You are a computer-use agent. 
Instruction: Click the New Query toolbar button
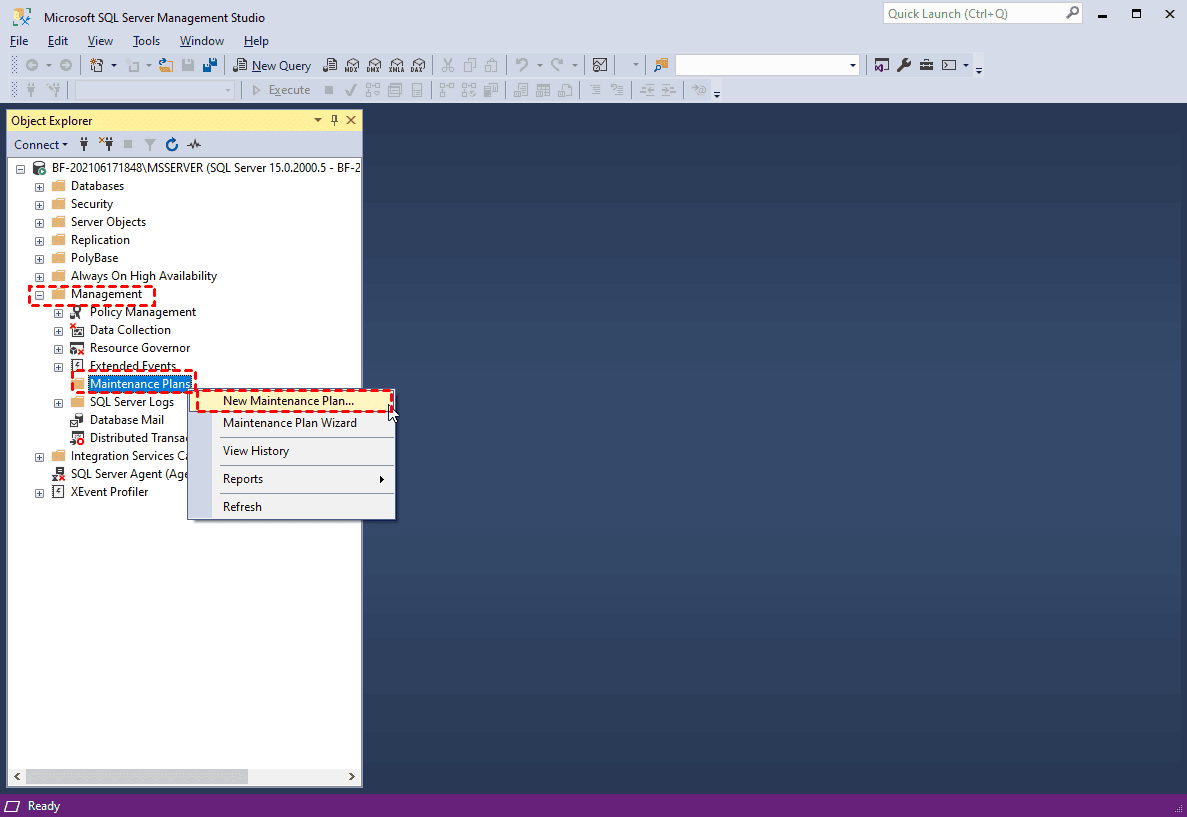(272, 66)
